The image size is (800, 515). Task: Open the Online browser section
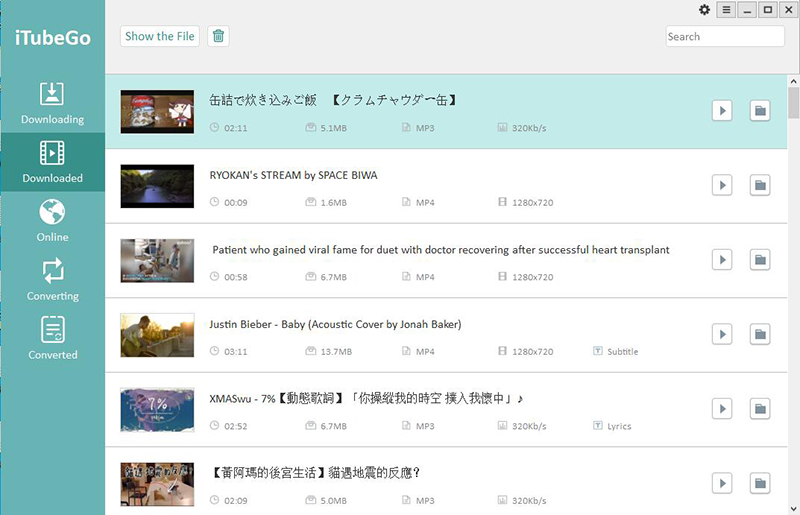pos(53,221)
